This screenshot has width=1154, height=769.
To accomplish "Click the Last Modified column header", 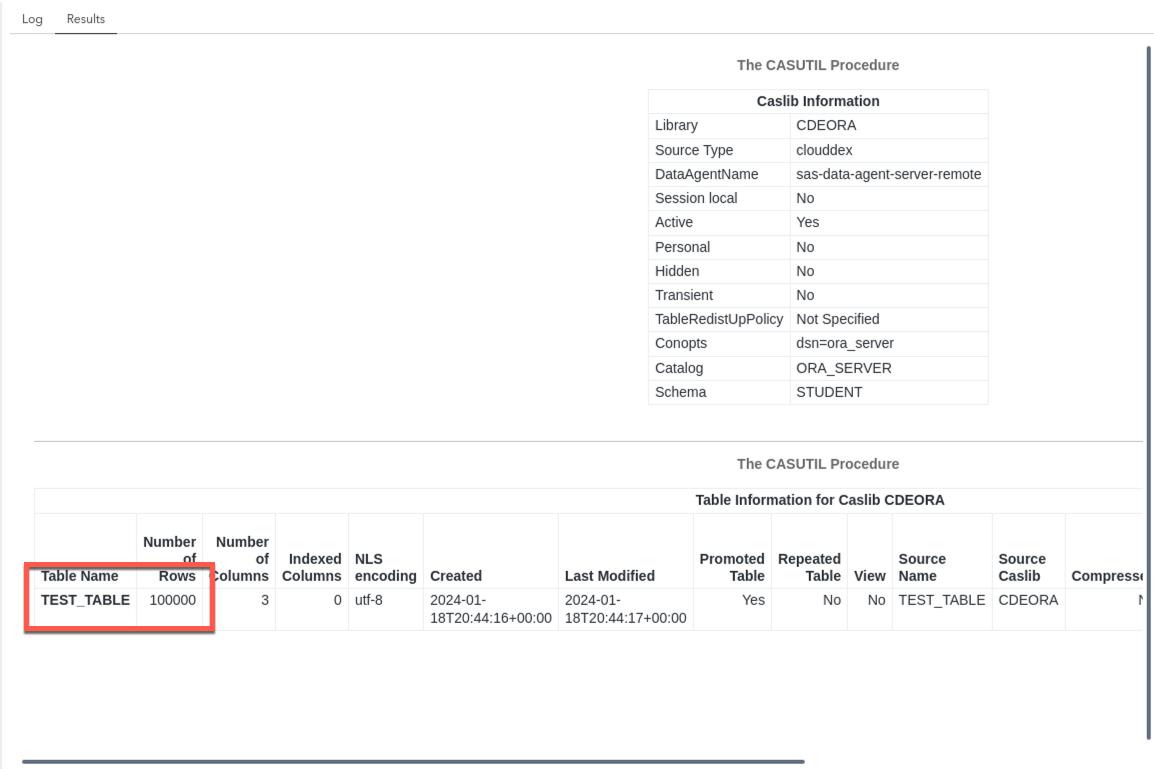I will [609, 576].
